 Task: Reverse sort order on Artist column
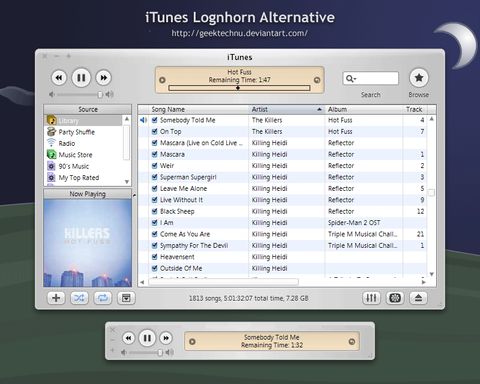287,109
